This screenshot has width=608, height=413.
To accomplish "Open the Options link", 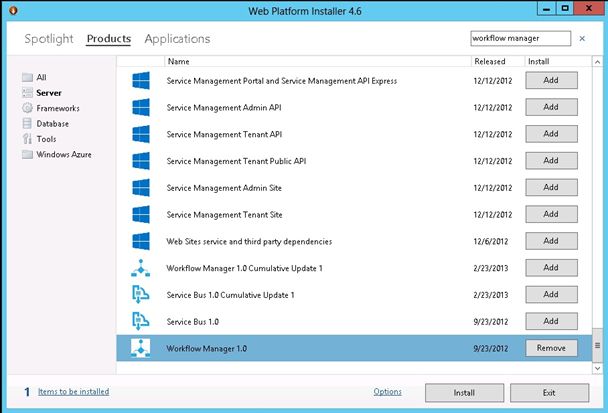I will [x=387, y=392].
